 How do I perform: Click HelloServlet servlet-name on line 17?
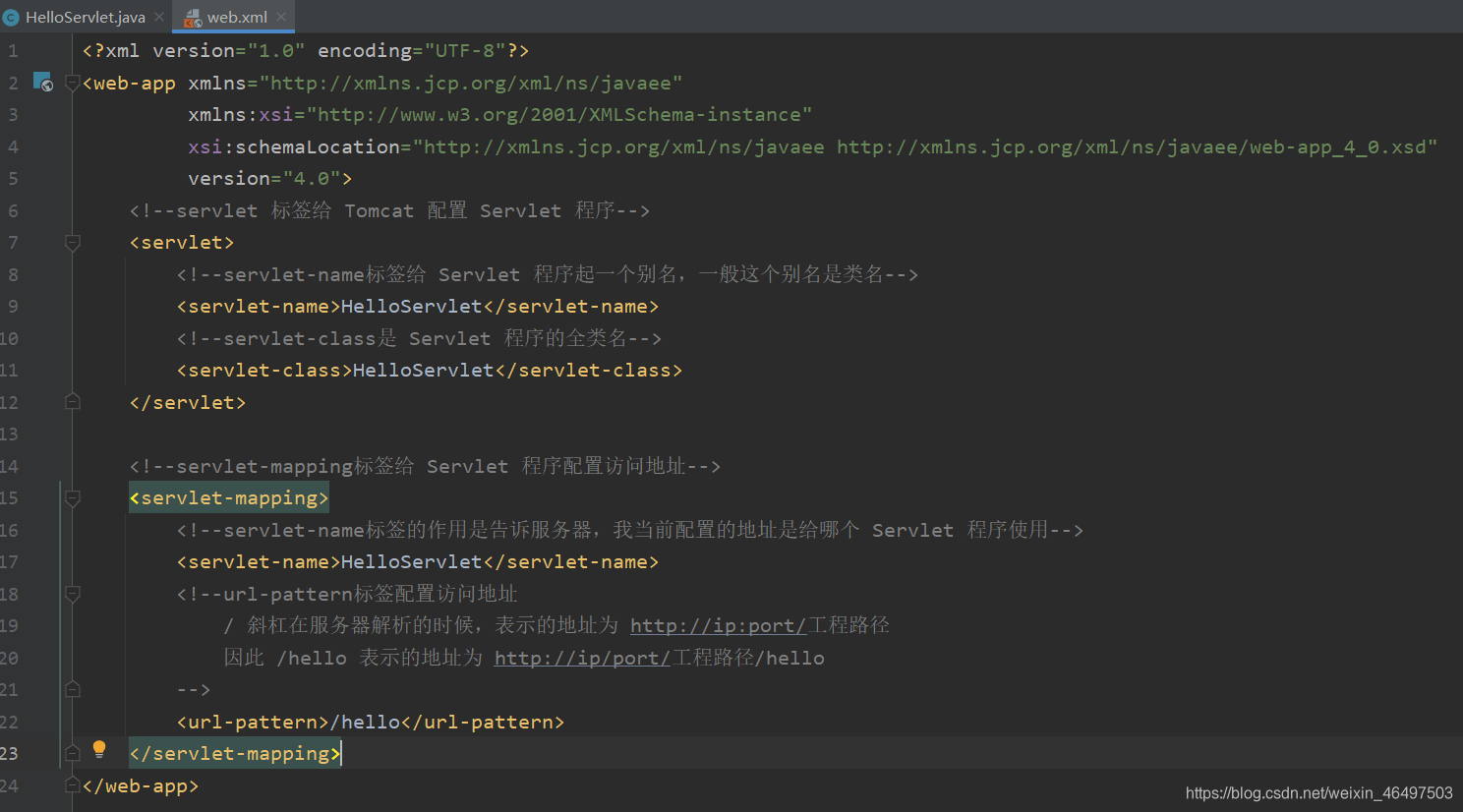point(411,561)
